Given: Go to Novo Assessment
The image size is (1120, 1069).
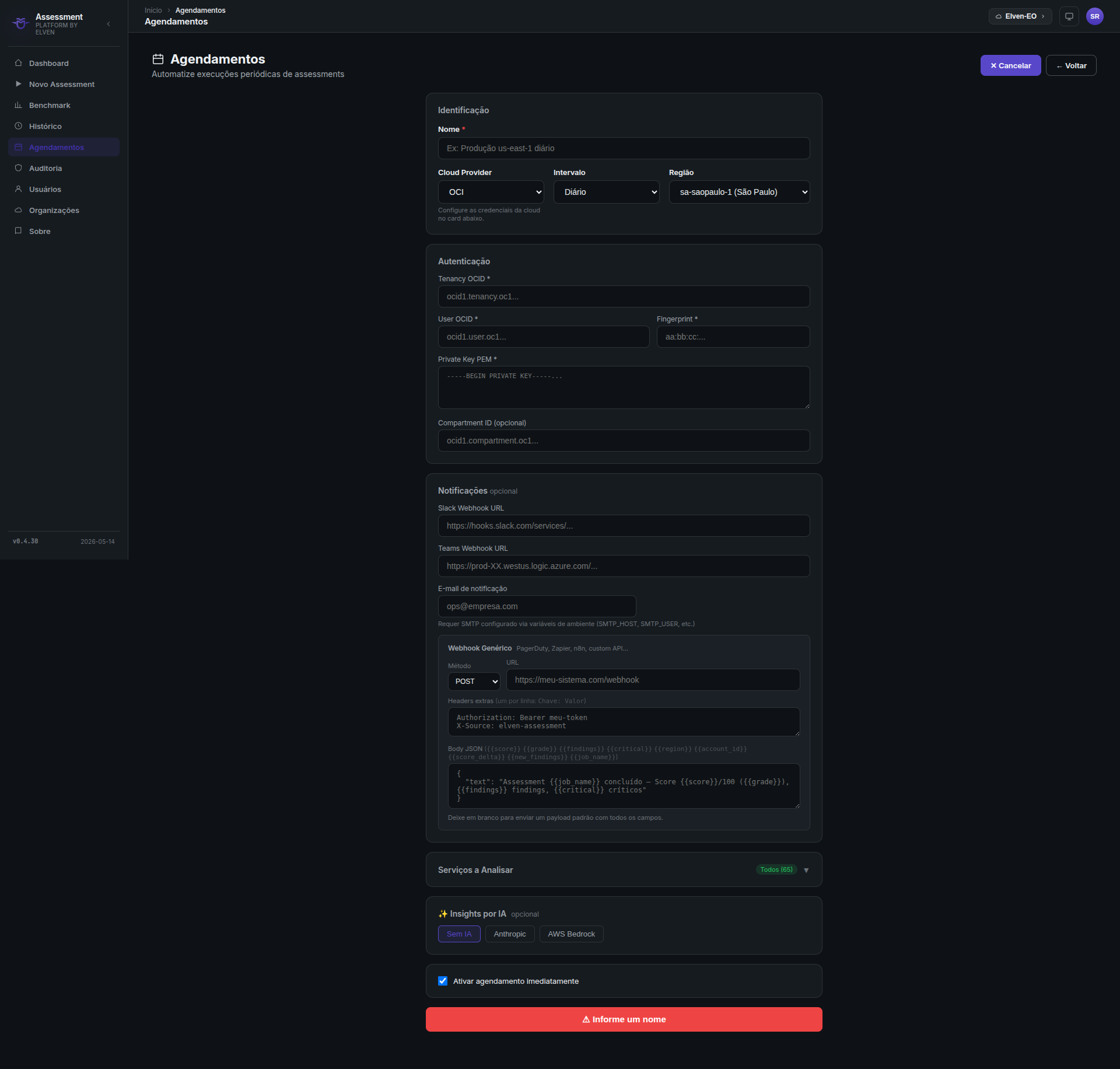Looking at the screenshot, I should click(64, 84).
